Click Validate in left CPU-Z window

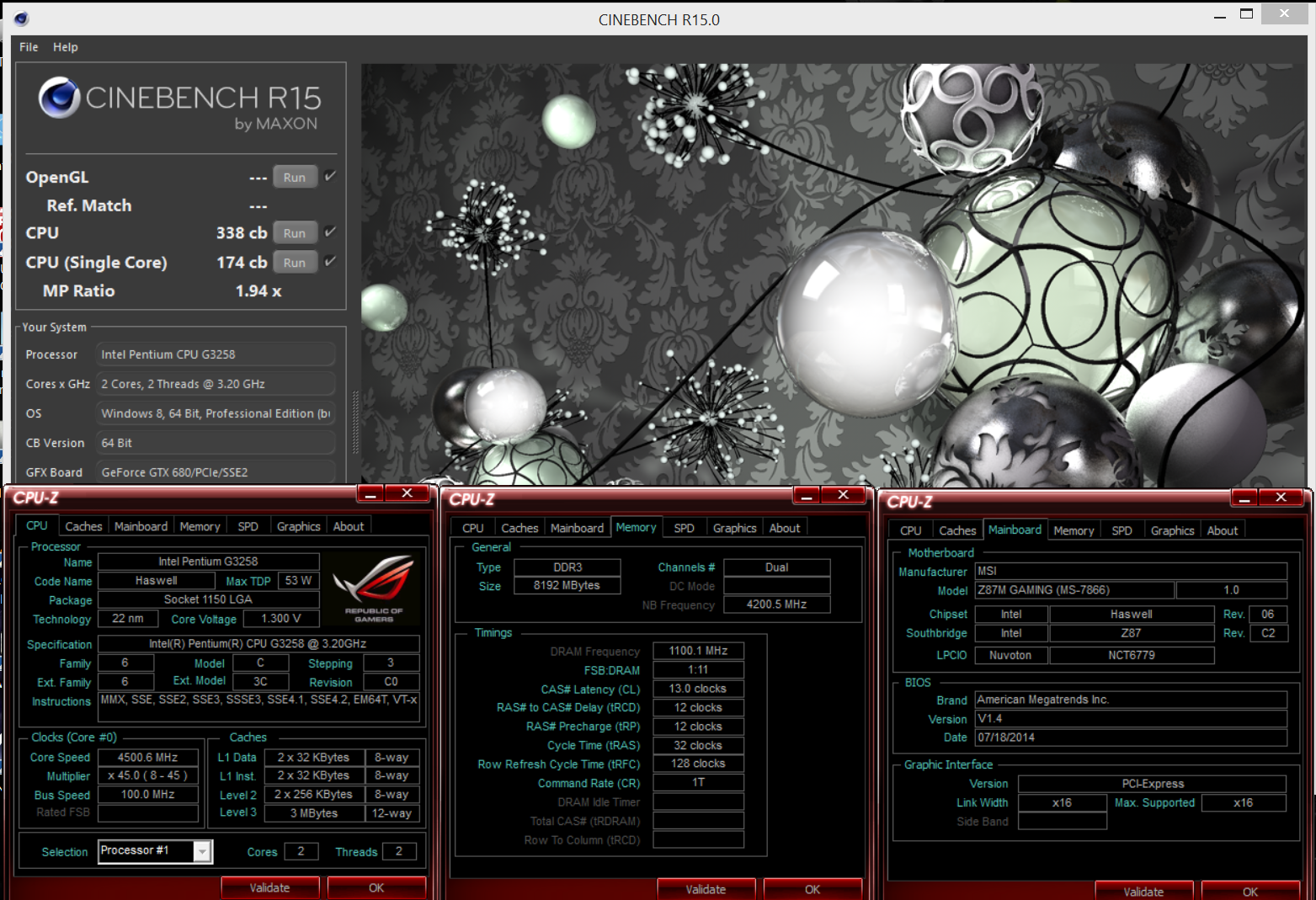(269, 887)
